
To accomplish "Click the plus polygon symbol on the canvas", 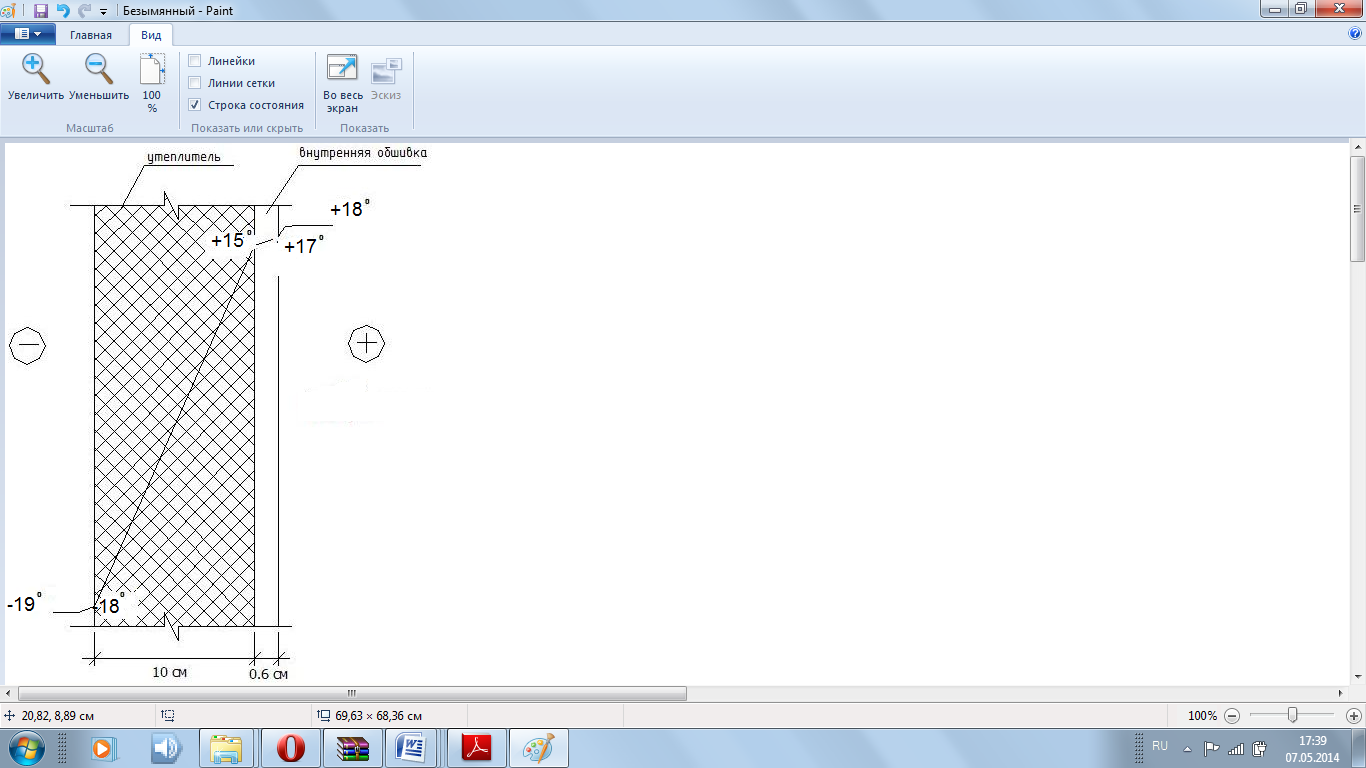I will [367, 344].
